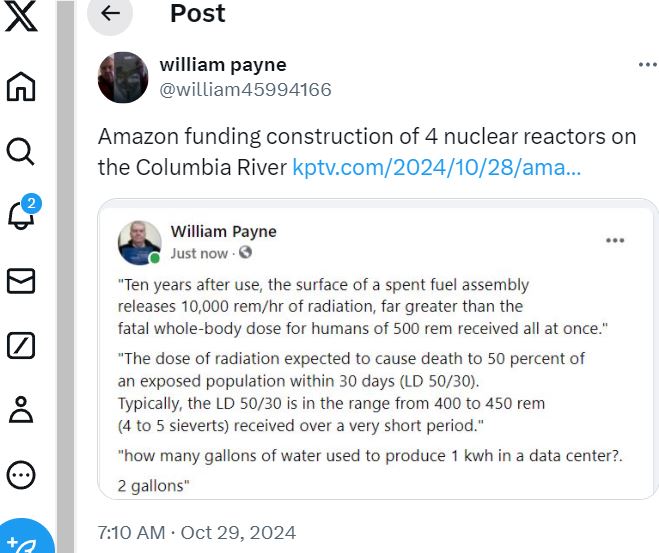This screenshot has width=659, height=553.
Task: Open post options three-dot menu
Action: (647, 65)
